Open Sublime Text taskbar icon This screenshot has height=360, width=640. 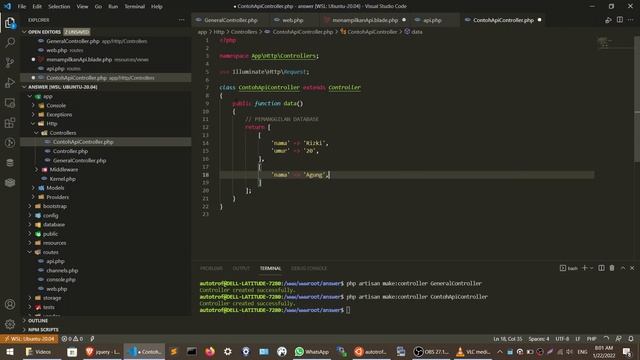coord(173,351)
